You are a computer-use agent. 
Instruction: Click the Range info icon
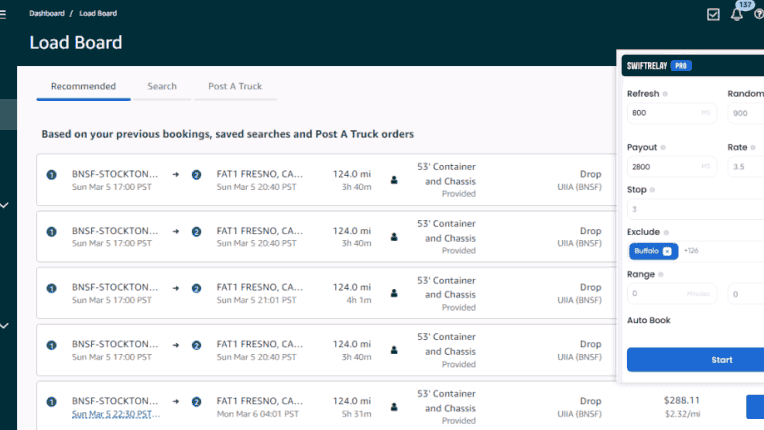pos(661,275)
